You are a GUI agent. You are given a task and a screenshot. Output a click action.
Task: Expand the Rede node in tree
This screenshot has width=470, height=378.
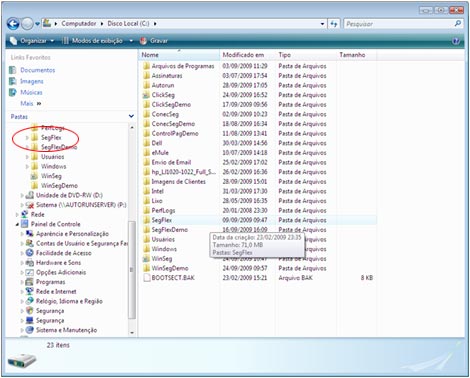[x=17, y=215]
